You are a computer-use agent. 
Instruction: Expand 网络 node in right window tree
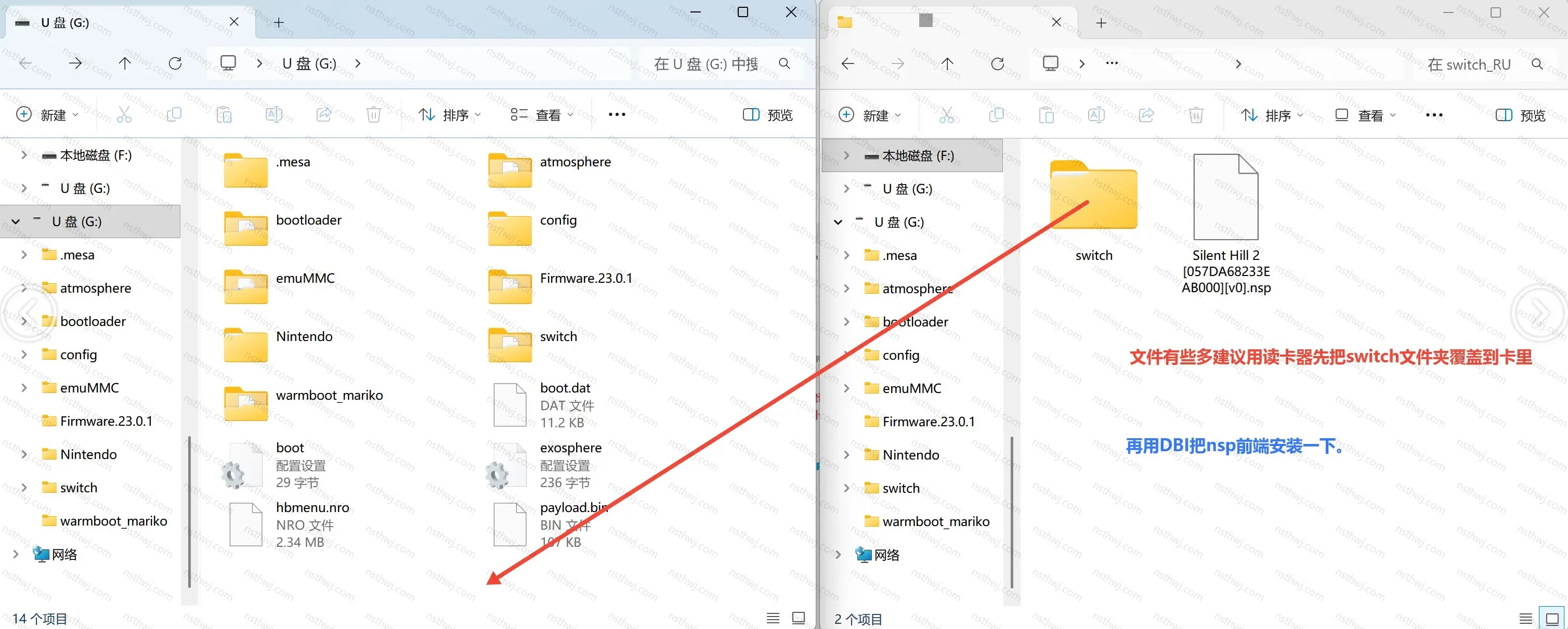click(838, 555)
